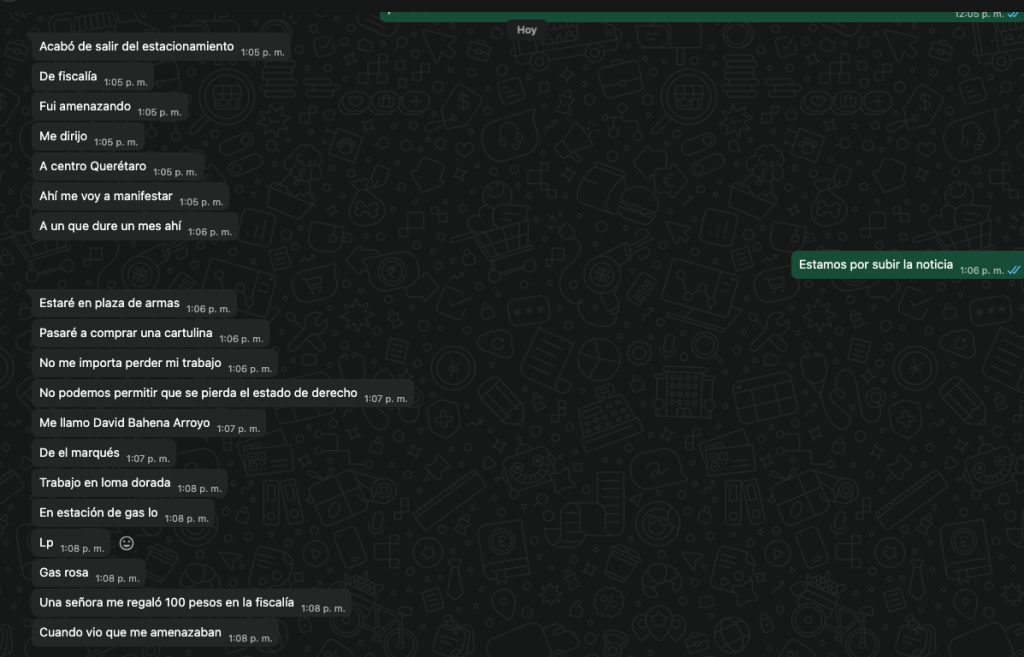The height and width of the screenshot is (657, 1024).
Task: Click the message "Acabó de salir del estacionamiento"
Action: click(136, 47)
